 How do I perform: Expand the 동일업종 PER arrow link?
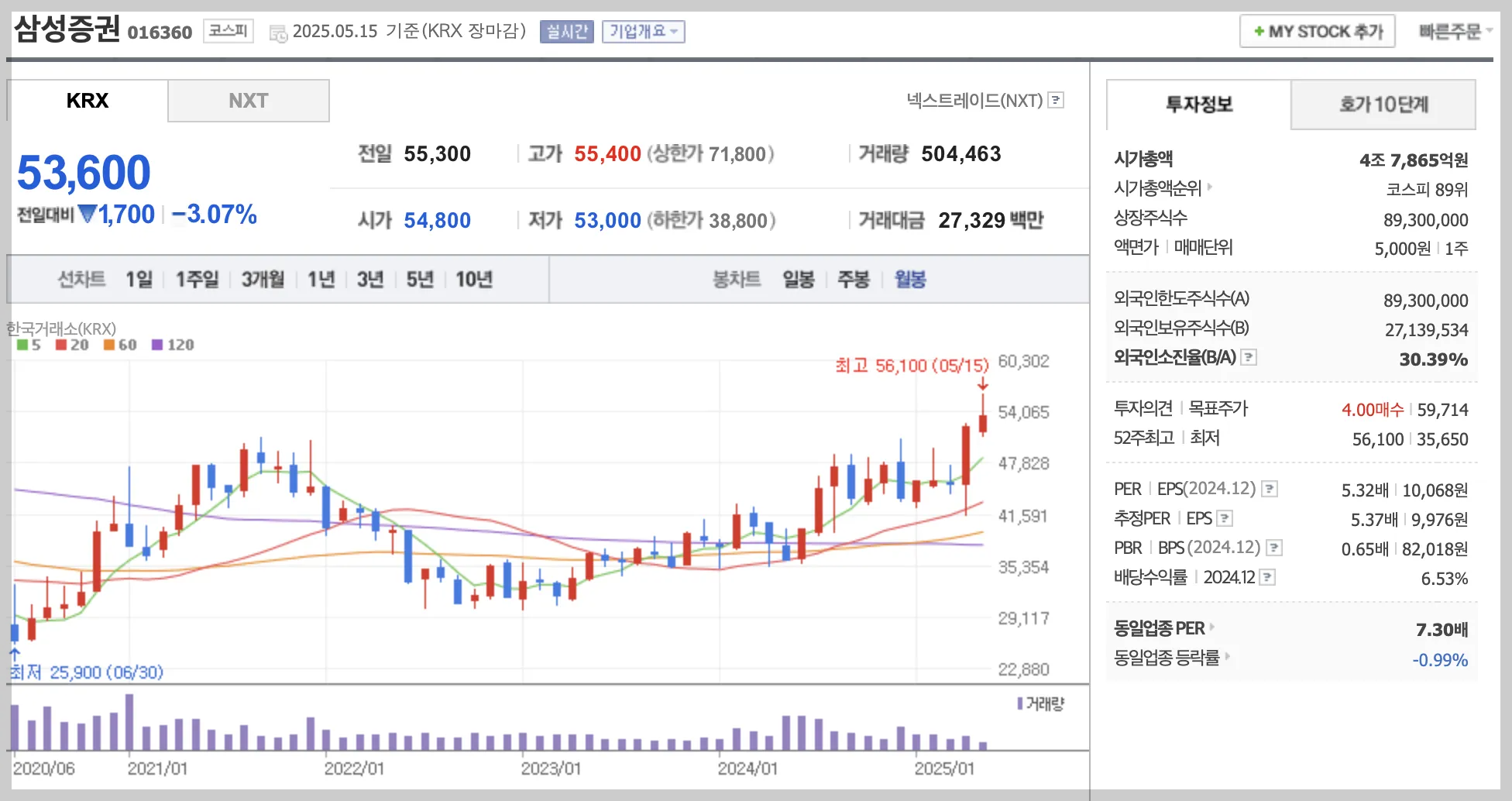pyautogui.click(x=1212, y=627)
